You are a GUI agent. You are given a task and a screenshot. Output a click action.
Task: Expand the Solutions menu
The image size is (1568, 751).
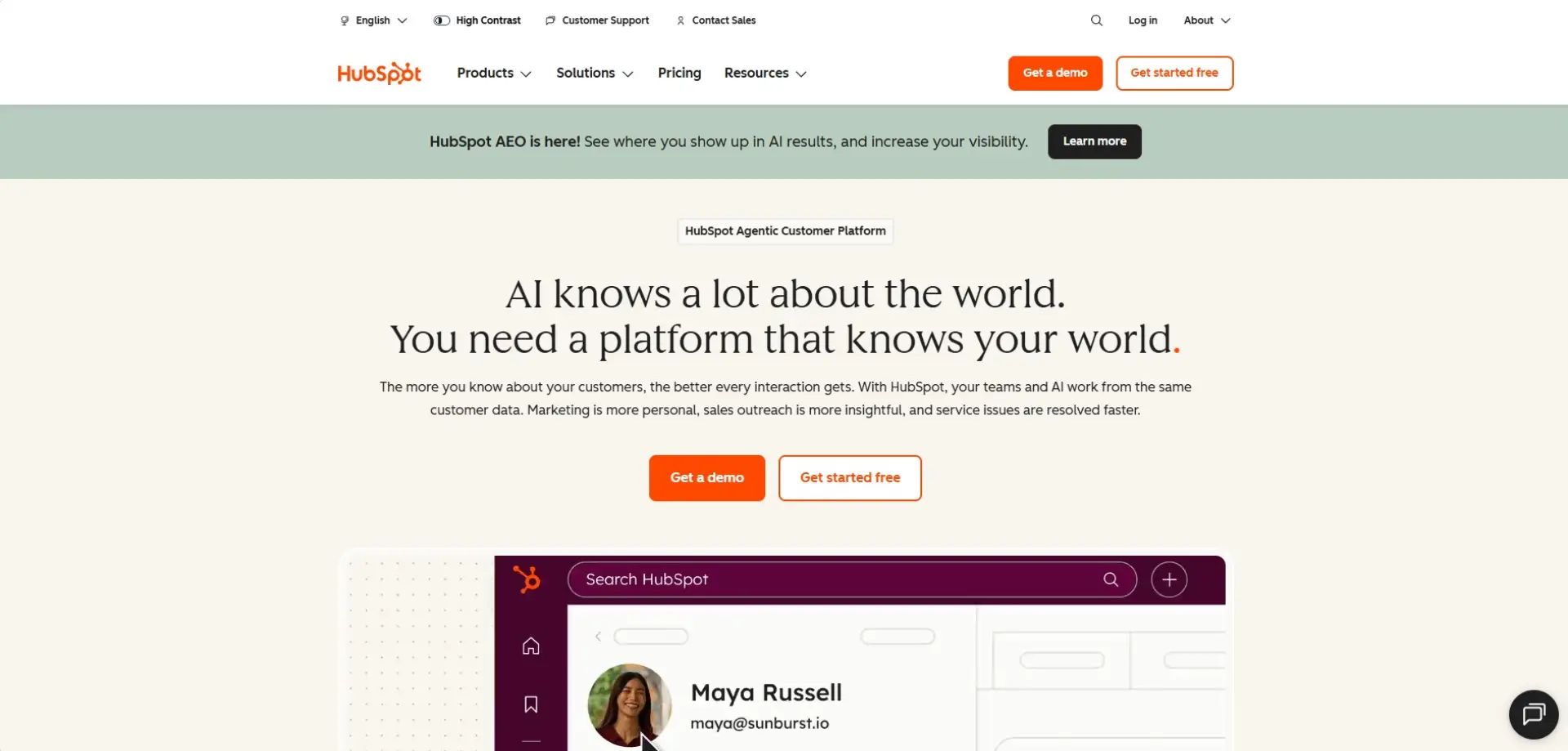tap(595, 73)
